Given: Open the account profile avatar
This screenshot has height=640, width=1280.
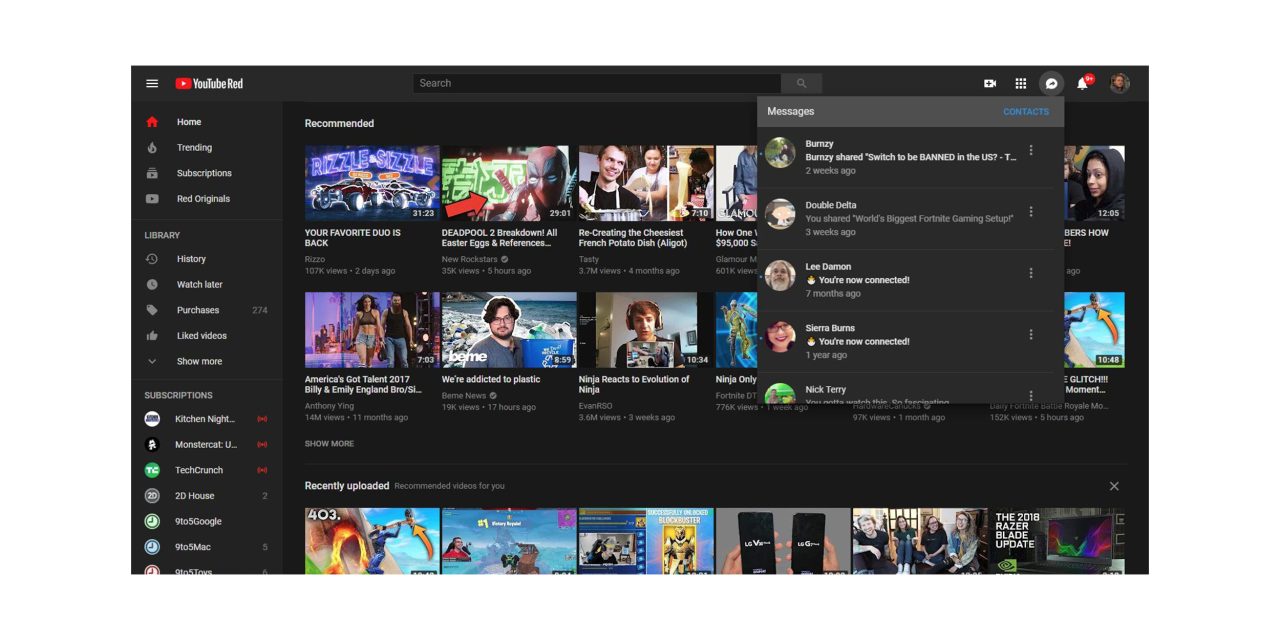Looking at the screenshot, I should (x=1120, y=84).
